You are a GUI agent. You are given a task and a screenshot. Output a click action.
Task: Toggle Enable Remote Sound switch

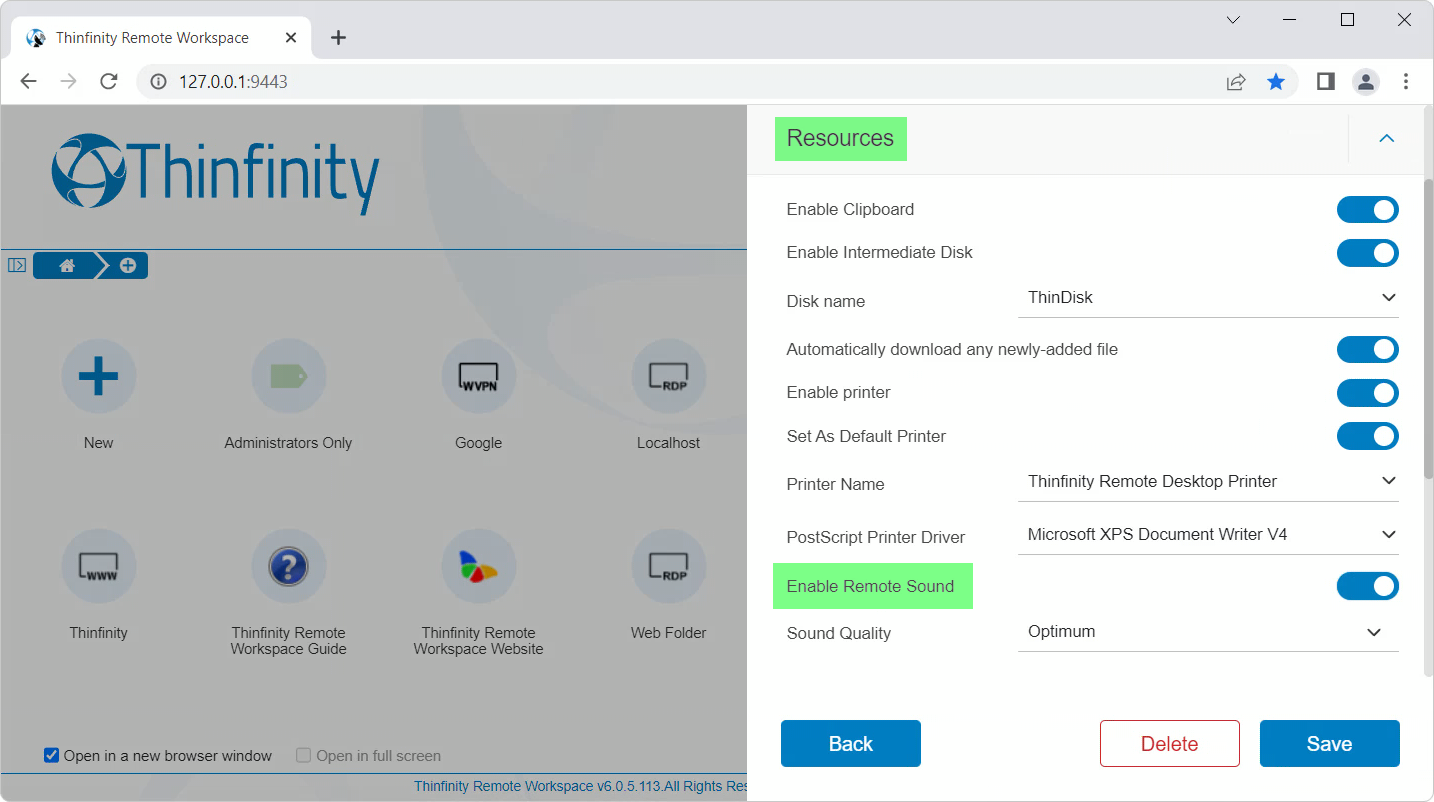(x=1367, y=587)
